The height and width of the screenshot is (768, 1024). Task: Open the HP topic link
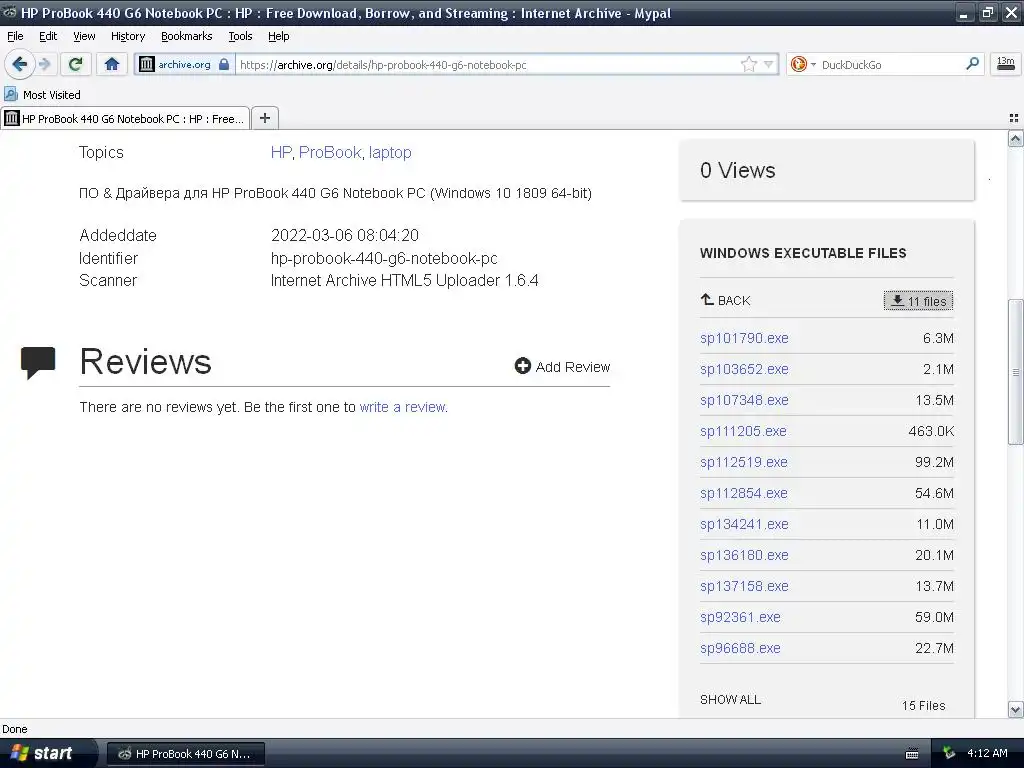[281, 152]
